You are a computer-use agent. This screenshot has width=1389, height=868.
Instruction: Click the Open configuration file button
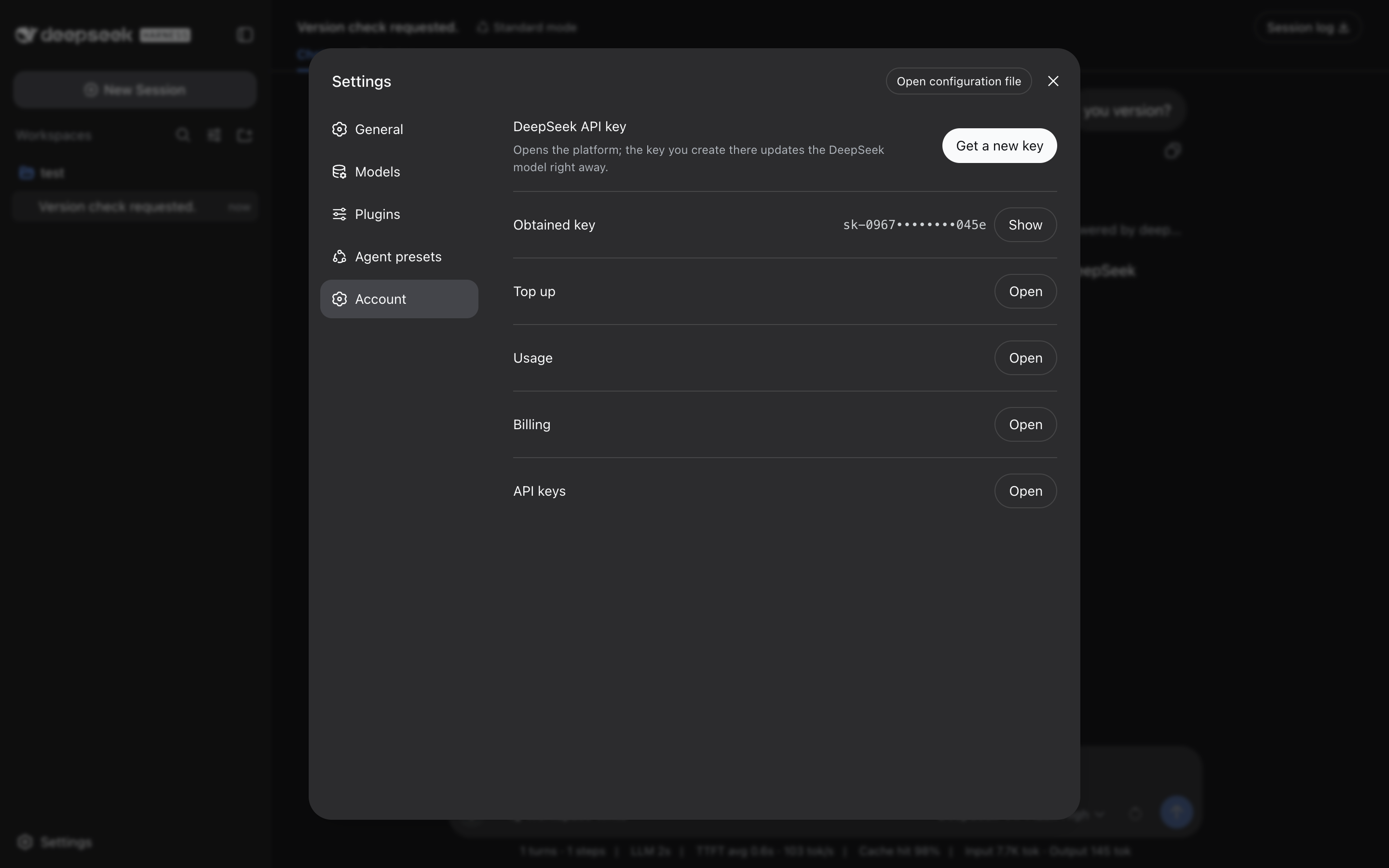(958, 81)
